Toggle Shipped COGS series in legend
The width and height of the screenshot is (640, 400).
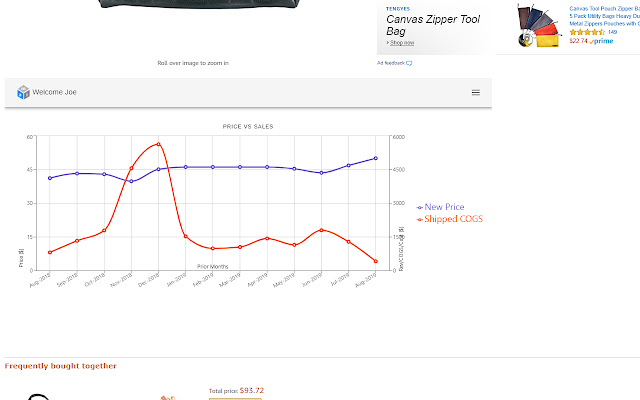click(449, 219)
